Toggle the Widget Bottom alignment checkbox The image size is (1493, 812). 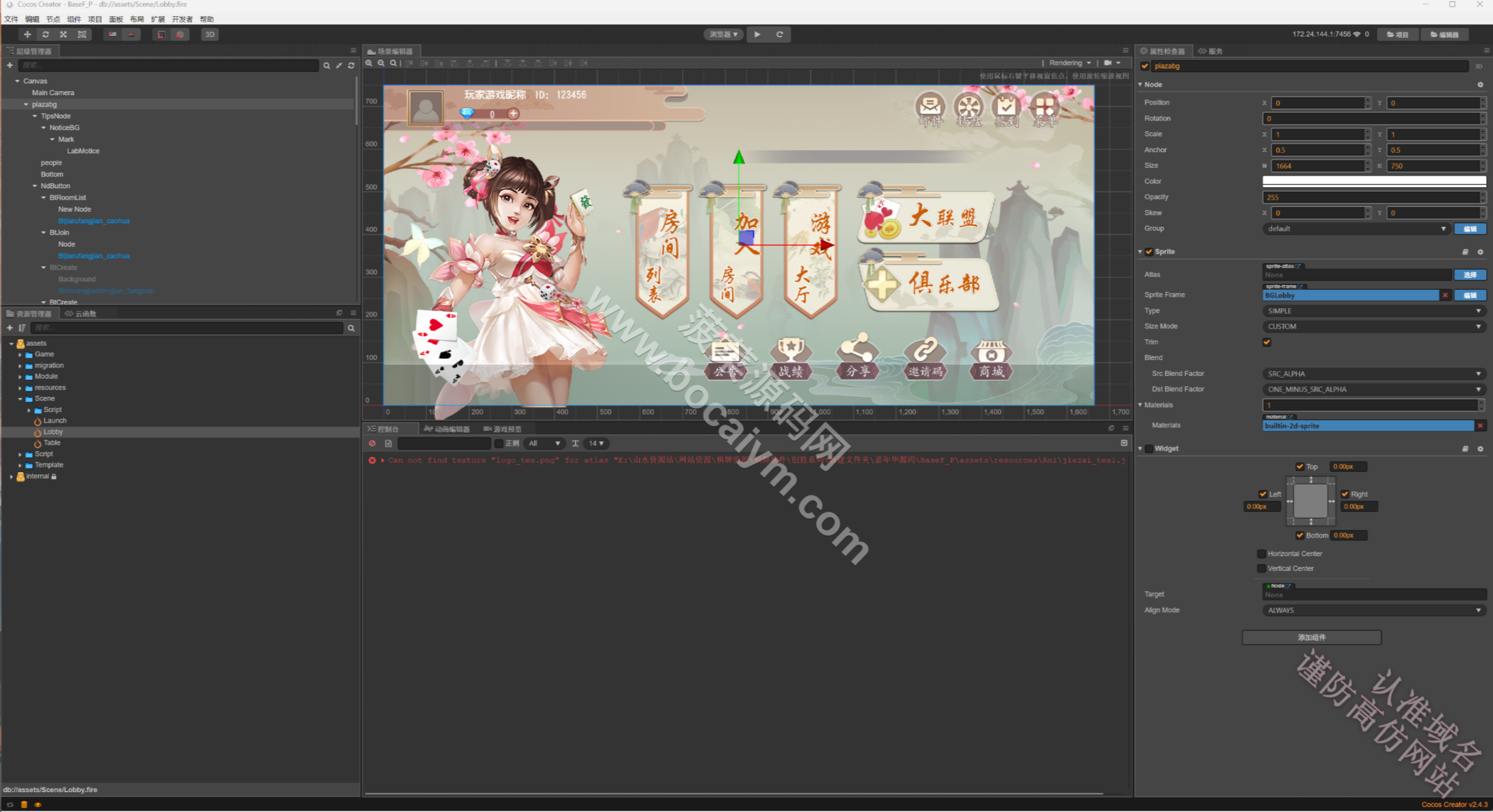[x=1300, y=535]
